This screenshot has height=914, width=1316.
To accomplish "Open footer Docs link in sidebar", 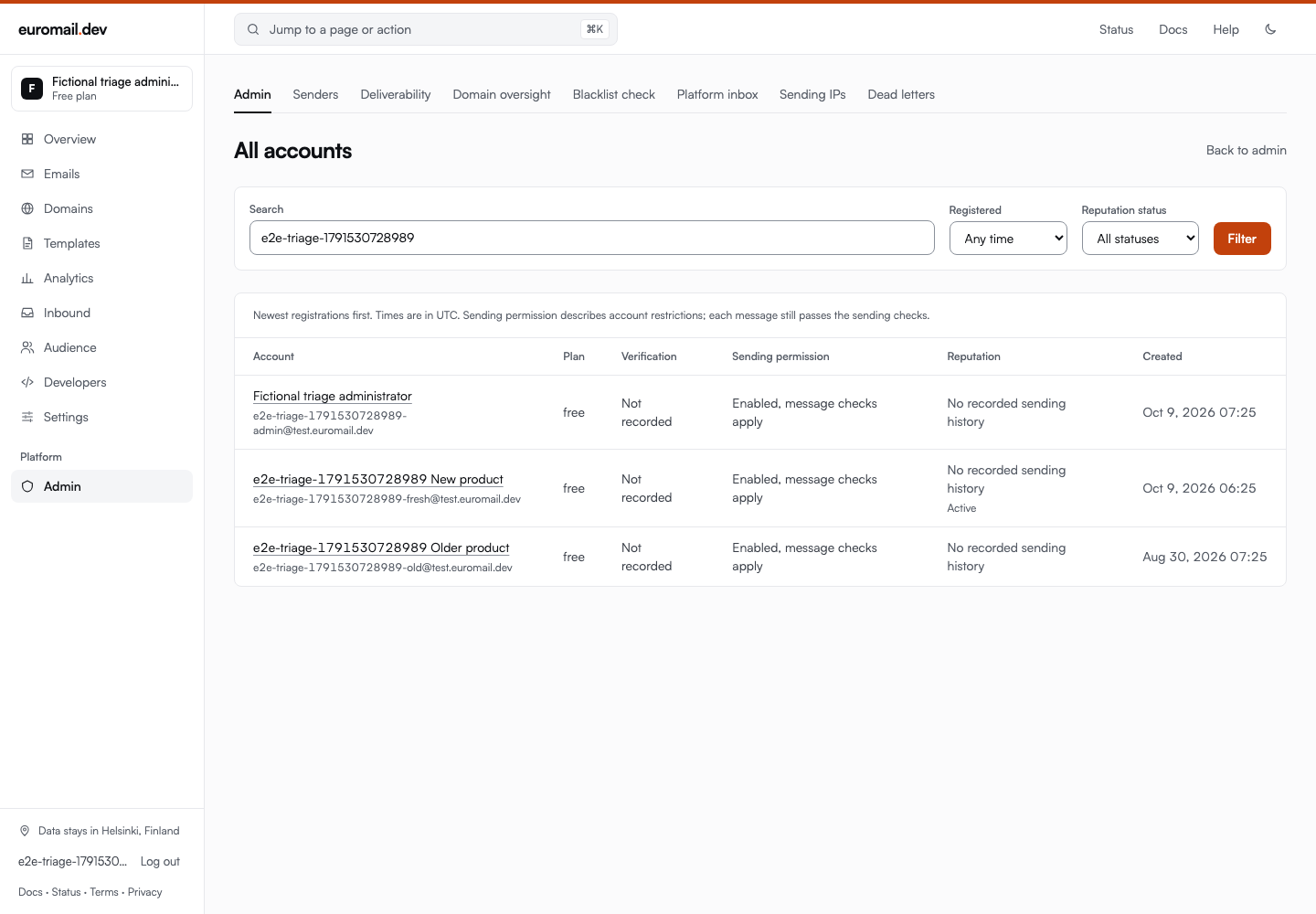I will coord(30,892).
